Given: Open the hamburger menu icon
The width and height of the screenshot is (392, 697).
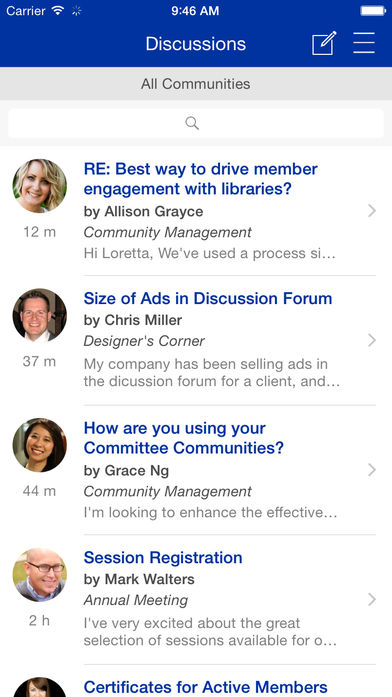Looking at the screenshot, I should (x=364, y=44).
